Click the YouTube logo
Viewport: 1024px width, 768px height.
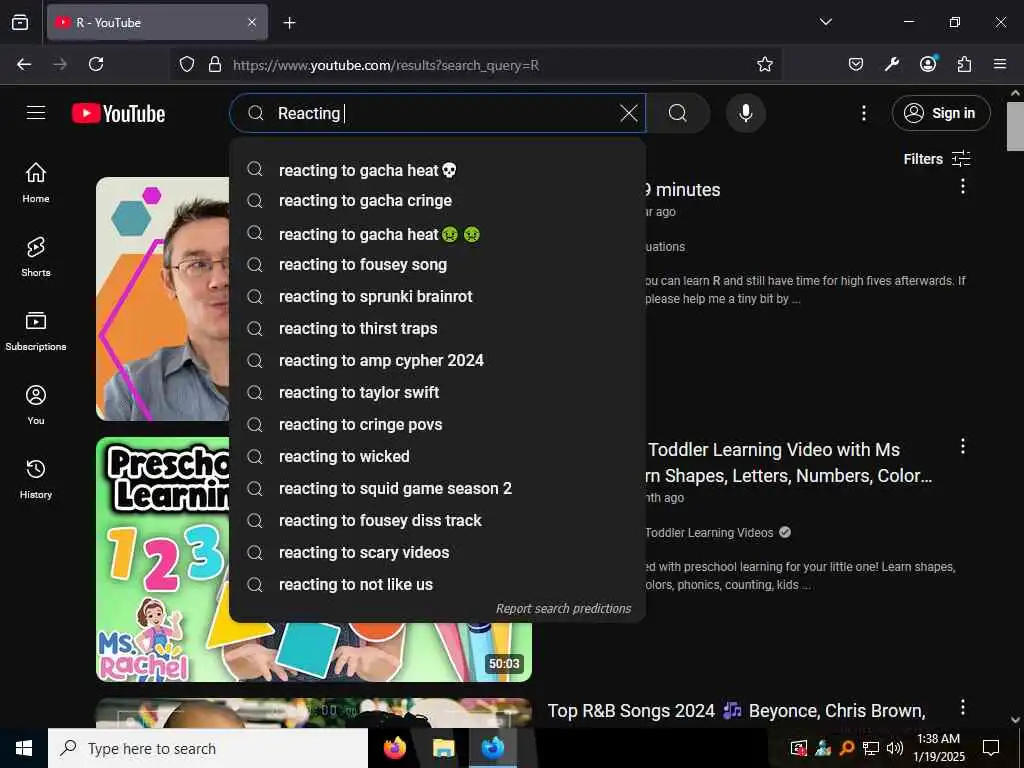(x=118, y=114)
